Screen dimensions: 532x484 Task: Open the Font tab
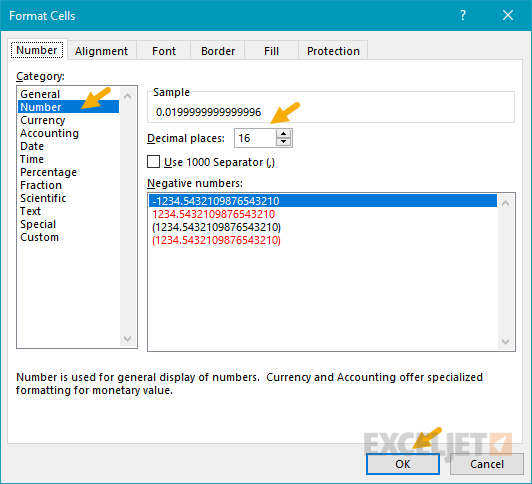(x=164, y=51)
